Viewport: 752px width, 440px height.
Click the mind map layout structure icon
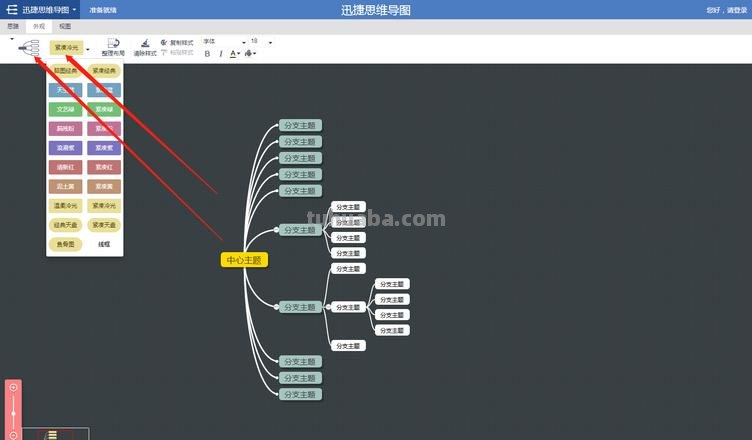pos(29,47)
